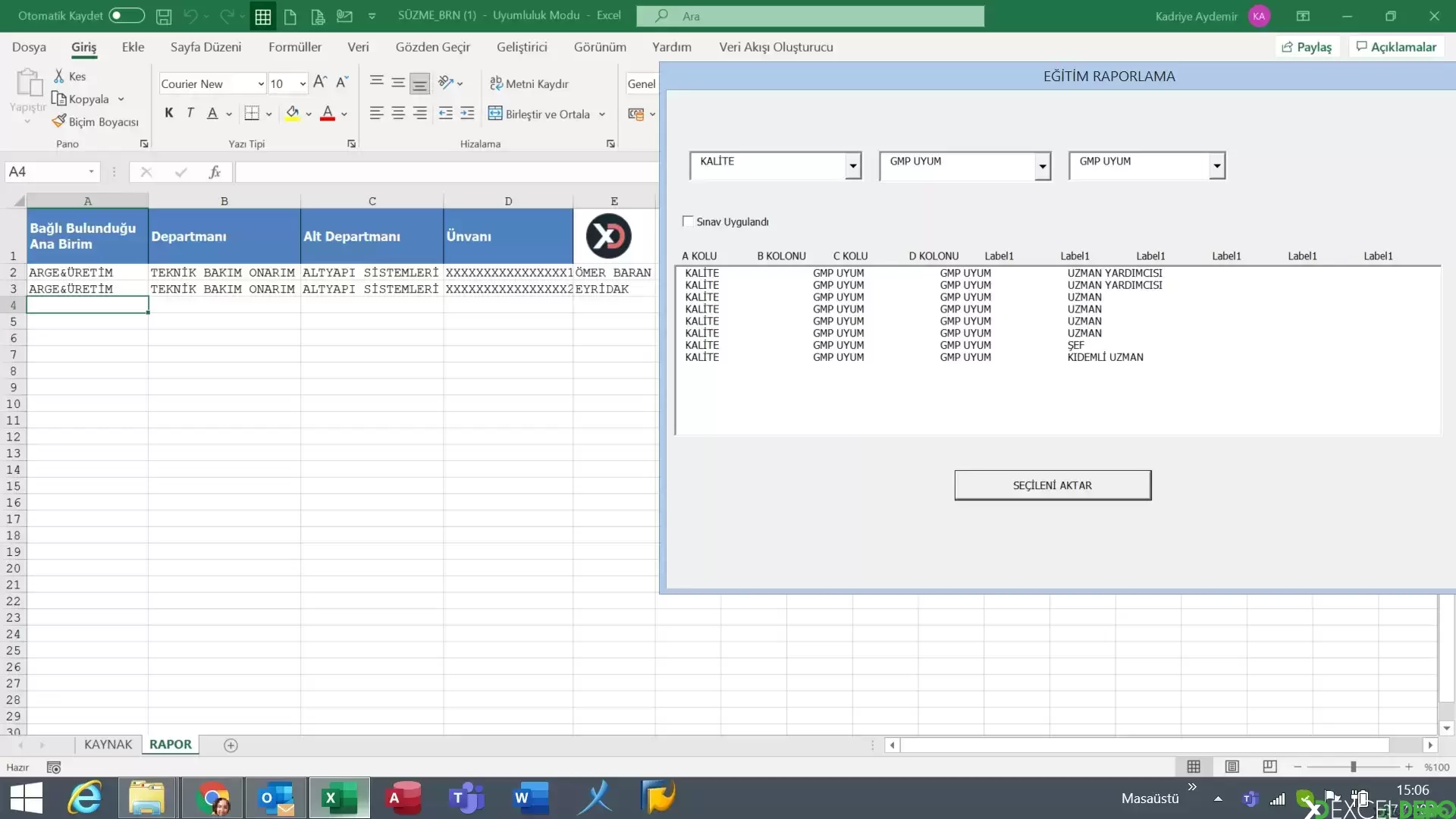The height and width of the screenshot is (819, 1456).
Task: Add a new sheet with plus icon
Action: coord(231,745)
